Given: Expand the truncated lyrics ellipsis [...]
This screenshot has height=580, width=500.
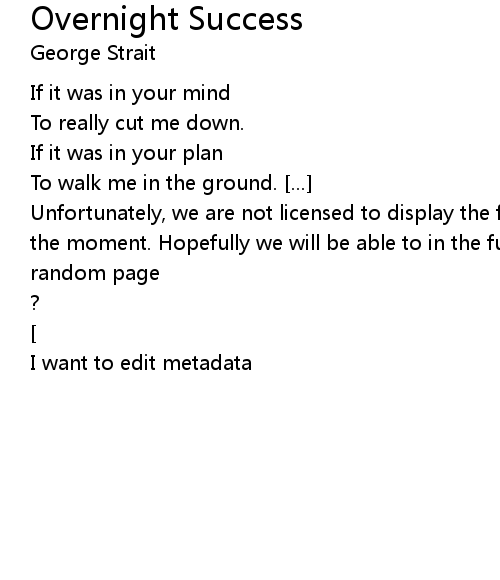Looking at the screenshot, I should tap(299, 183).
